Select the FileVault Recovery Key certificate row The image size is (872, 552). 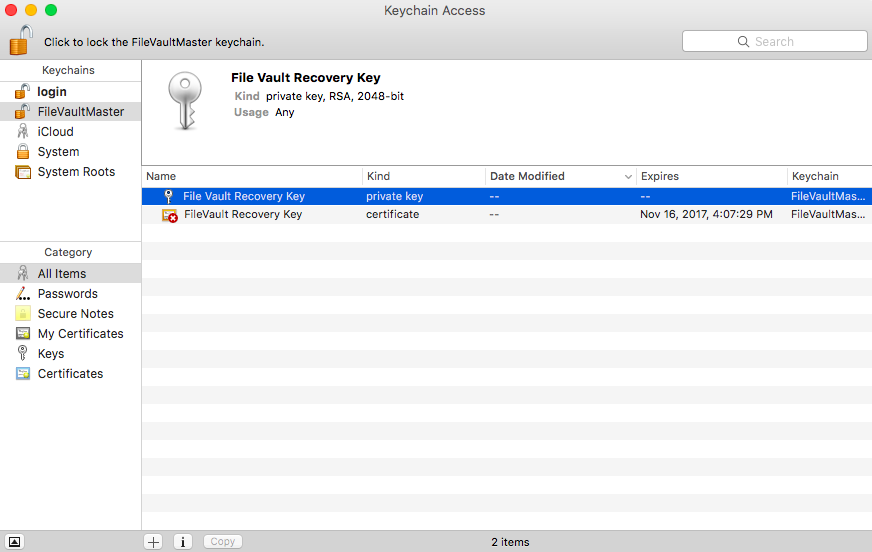(x=507, y=215)
